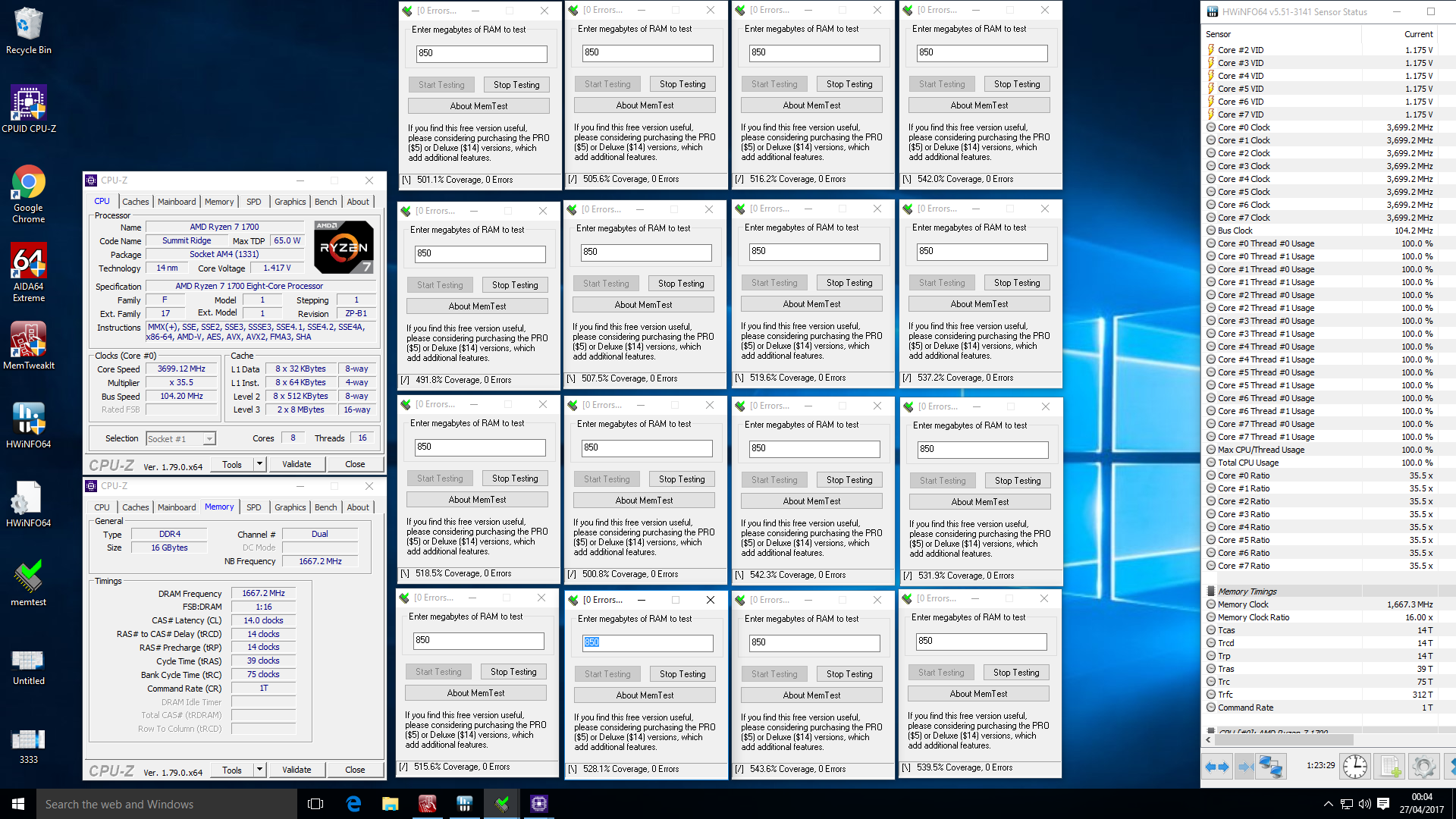This screenshot has width=1456, height=819.
Task: Open the Google Chrome desktop shortcut
Action: point(28,194)
